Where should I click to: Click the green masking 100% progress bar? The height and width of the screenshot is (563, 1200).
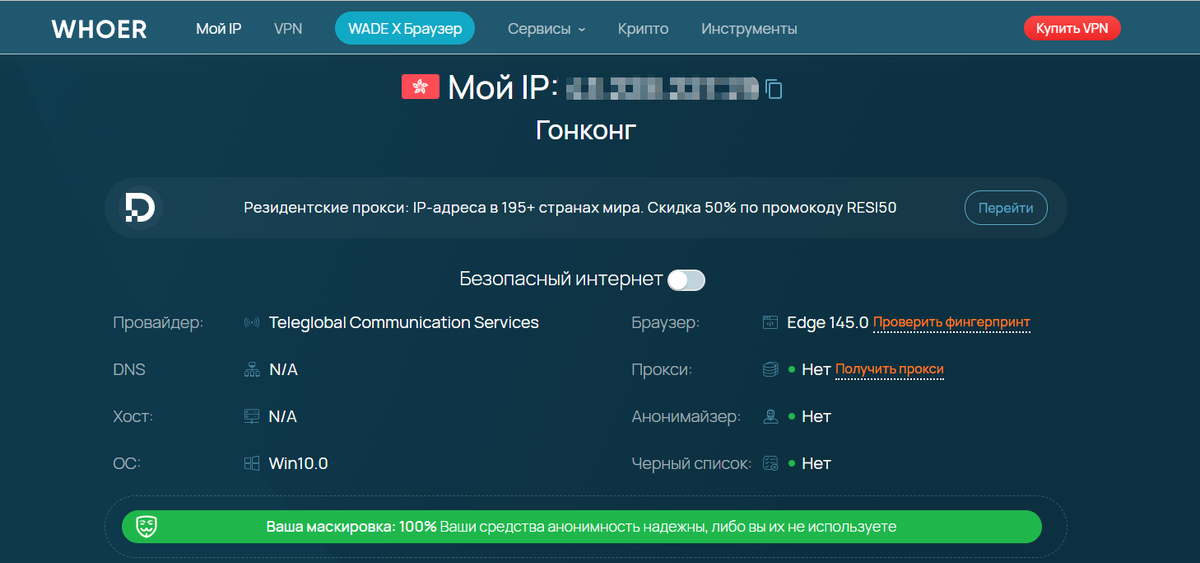(581, 526)
